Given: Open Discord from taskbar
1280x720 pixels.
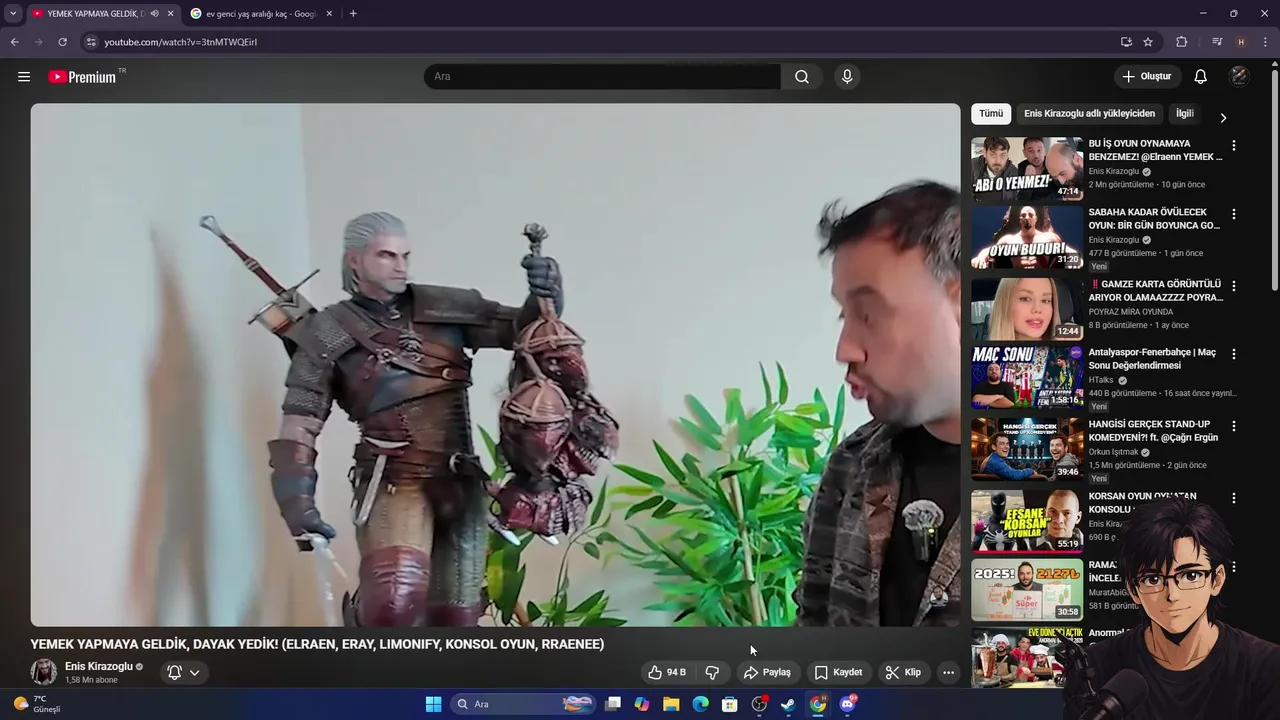Looking at the screenshot, I should pyautogui.click(x=848, y=704).
